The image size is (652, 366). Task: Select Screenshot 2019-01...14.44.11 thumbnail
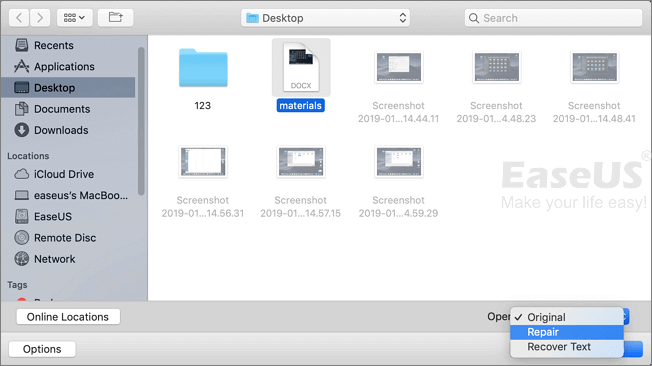399,67
